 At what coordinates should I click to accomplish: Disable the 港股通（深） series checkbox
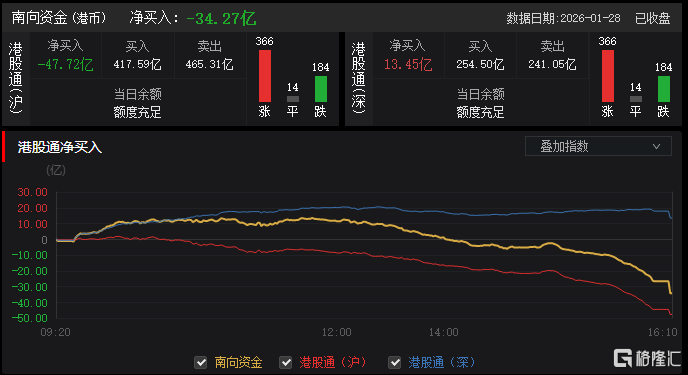point(394,363)
